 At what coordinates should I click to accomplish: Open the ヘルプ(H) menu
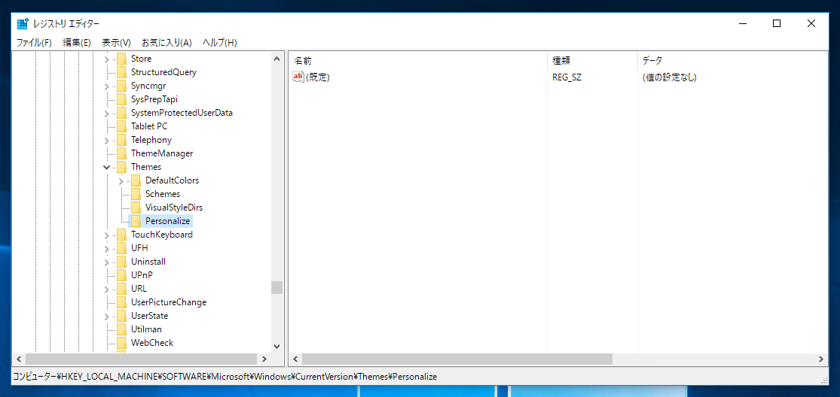click(x=220, y=43)
